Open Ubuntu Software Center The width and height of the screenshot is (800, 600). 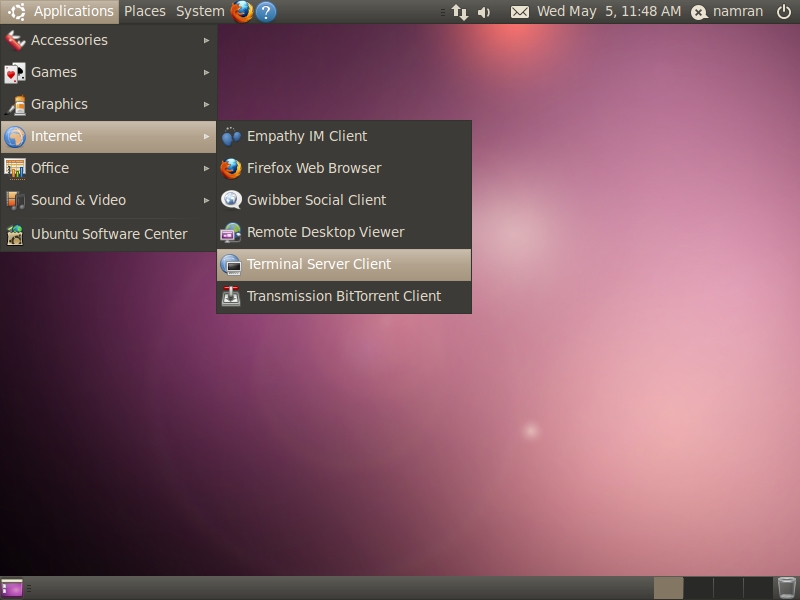(x=108, y=234)
